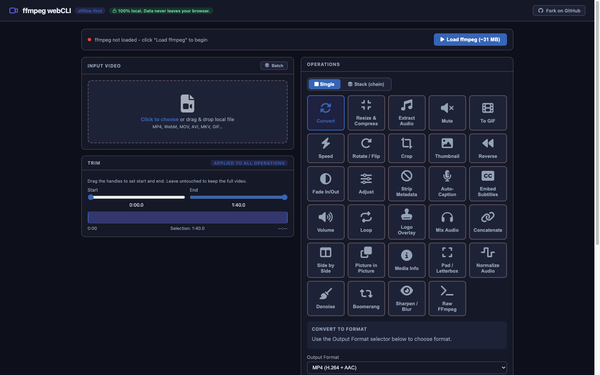Select the Convert operation
The image size is (600, 375).
[x=326, y=113]
